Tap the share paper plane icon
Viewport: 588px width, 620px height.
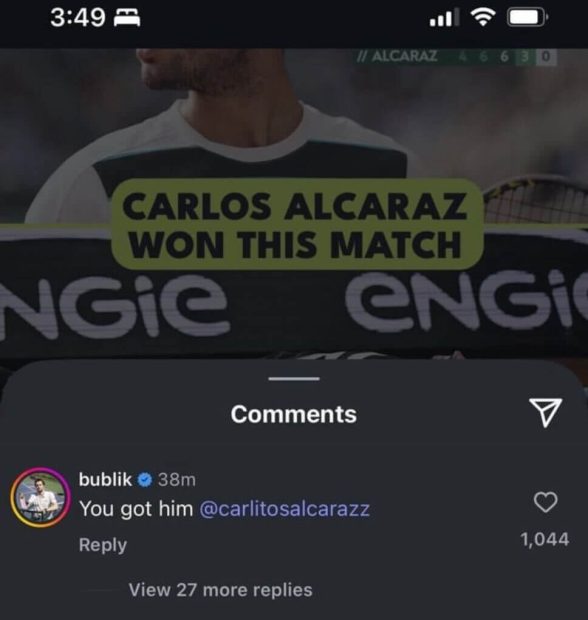pyautogui.click(x=545, y=412)
